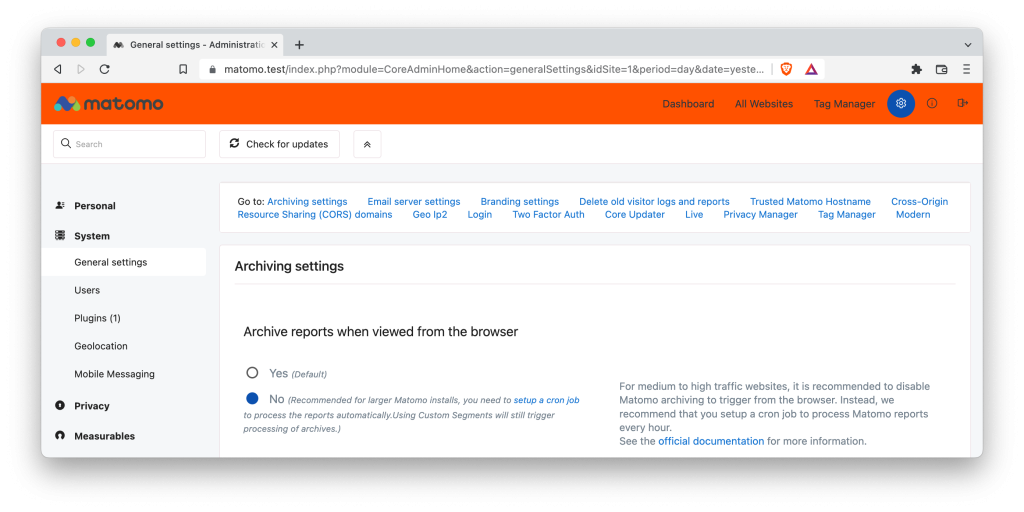Open Geolocation in the System sidebar

[101, 346]
